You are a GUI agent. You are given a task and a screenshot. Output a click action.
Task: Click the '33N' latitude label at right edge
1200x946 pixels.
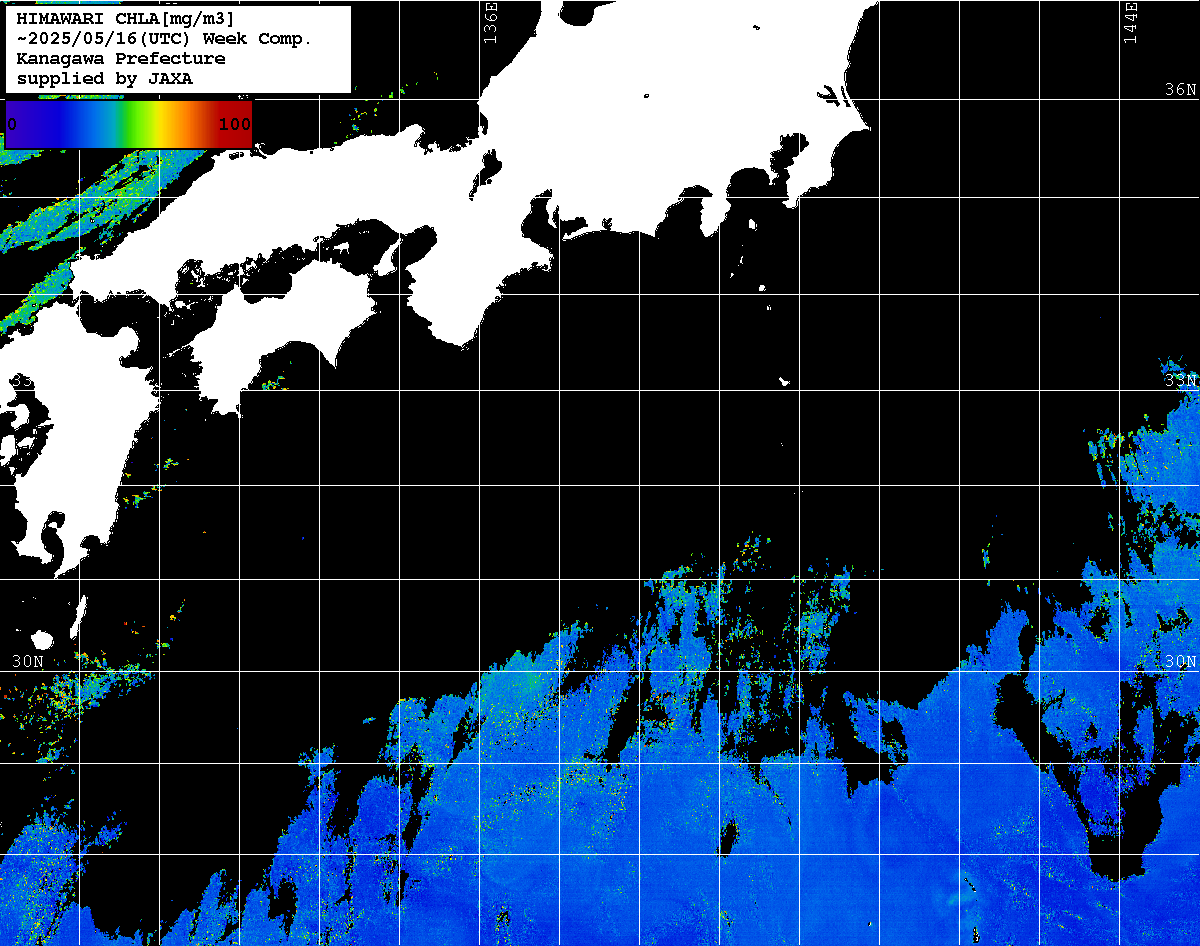1181,381
